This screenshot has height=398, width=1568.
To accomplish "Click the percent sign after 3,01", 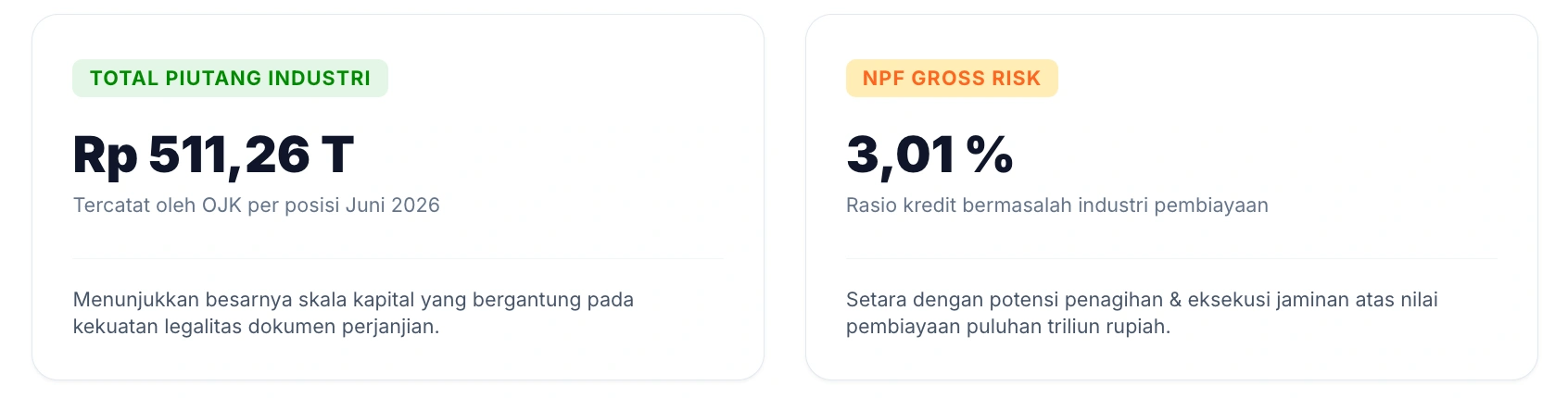I will click(x=990, y=155).
